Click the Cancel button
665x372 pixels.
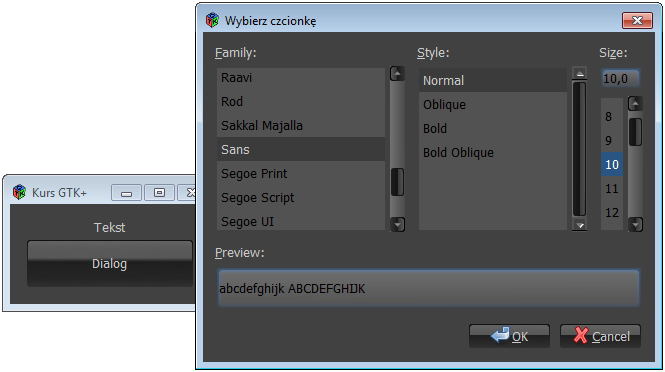600,336
